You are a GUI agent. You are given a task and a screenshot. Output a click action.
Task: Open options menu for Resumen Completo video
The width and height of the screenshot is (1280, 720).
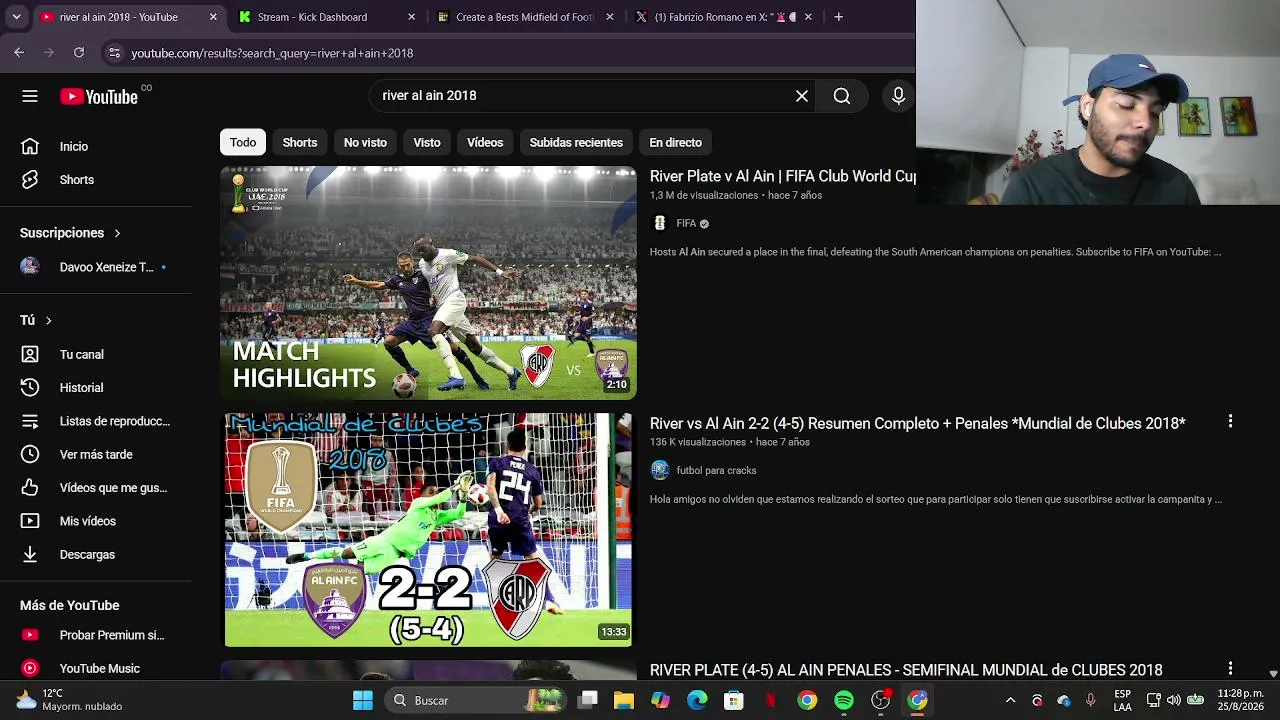coord(1230,422)
